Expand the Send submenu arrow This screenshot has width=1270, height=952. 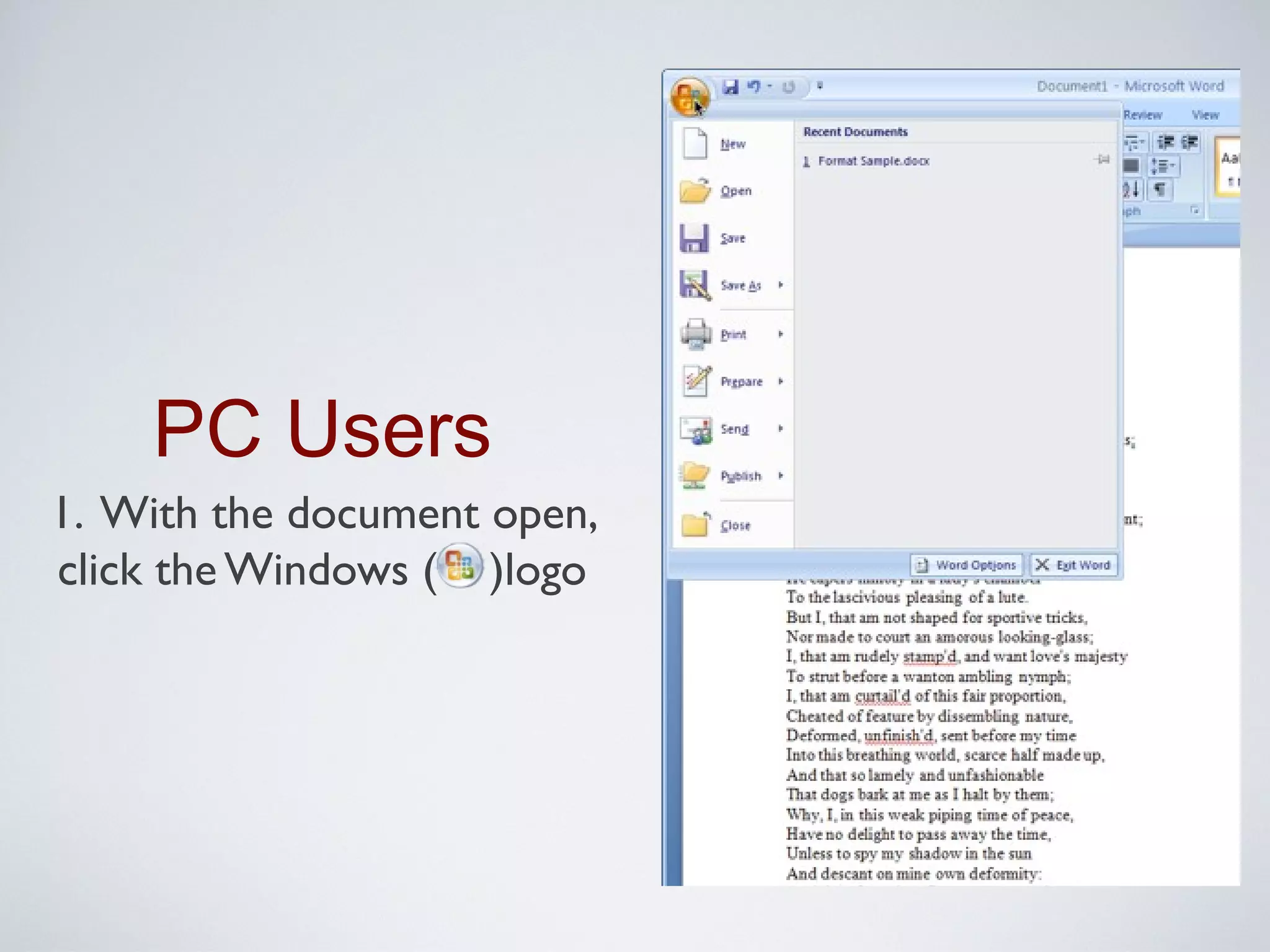tap(781, 428)
